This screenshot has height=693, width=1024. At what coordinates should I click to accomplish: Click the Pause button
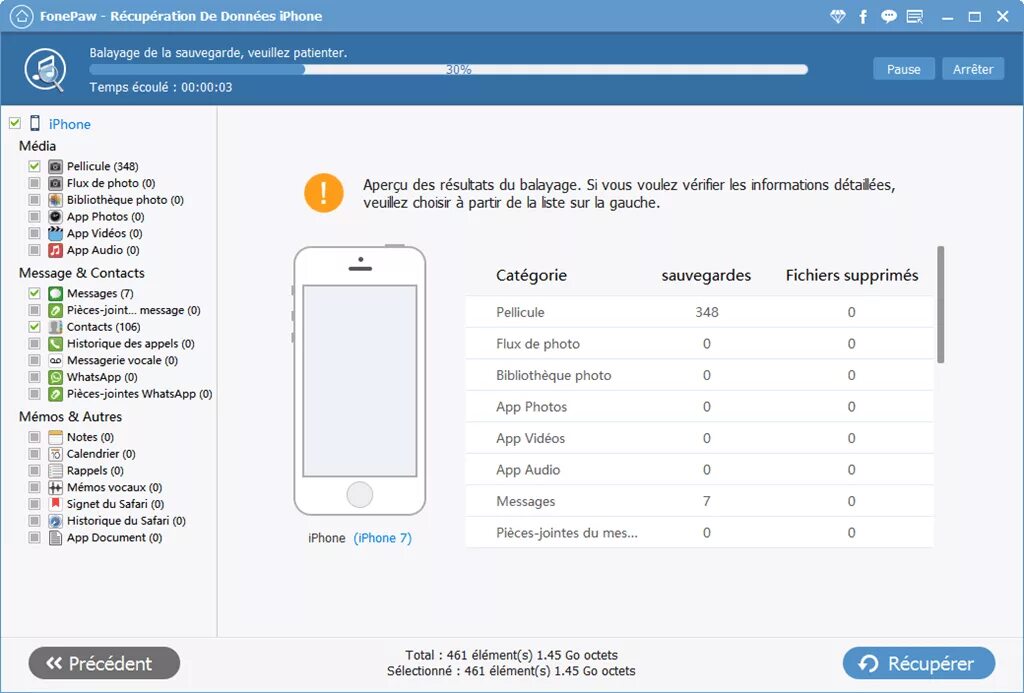point(904,69)
